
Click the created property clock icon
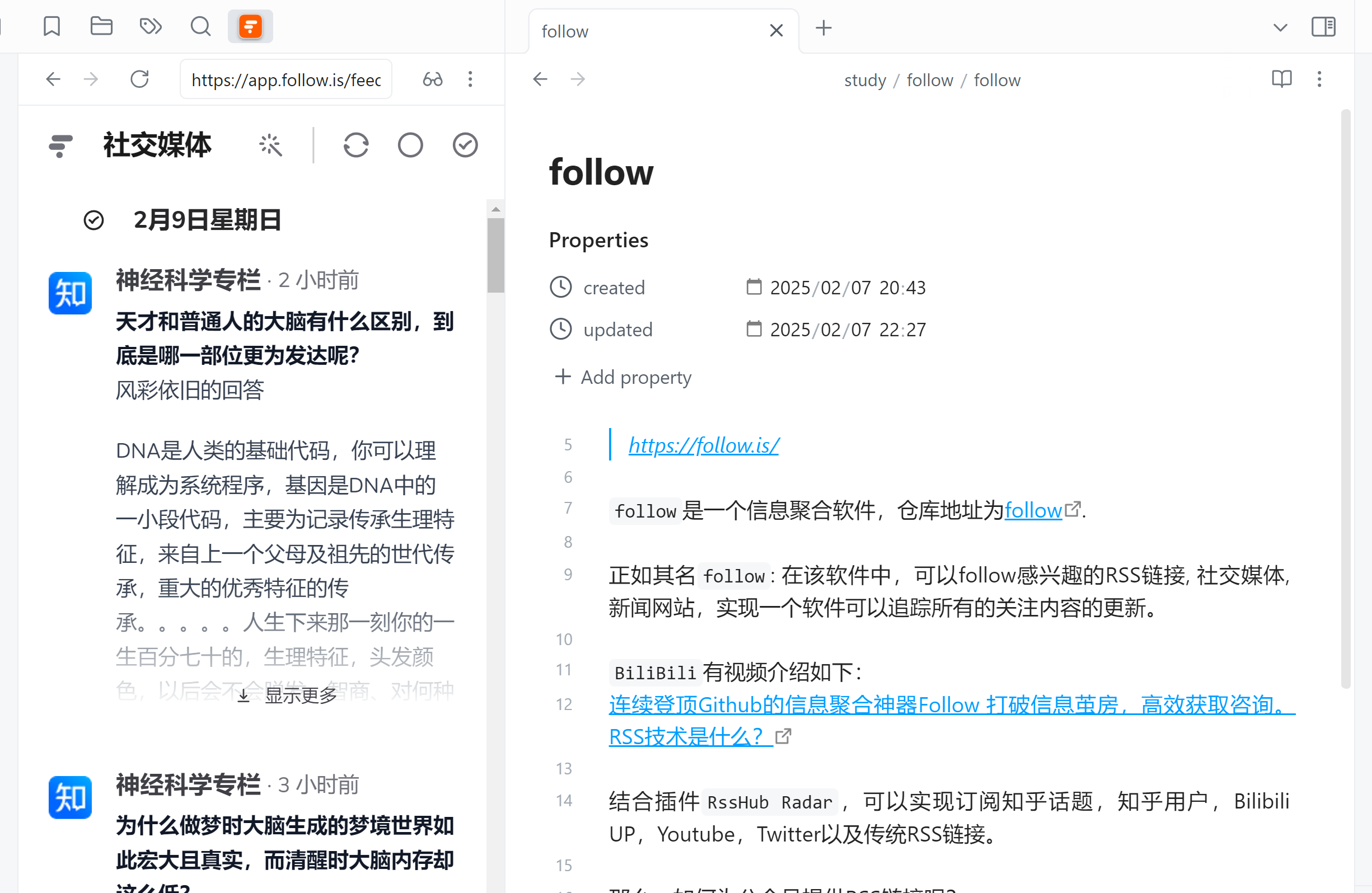560,287
